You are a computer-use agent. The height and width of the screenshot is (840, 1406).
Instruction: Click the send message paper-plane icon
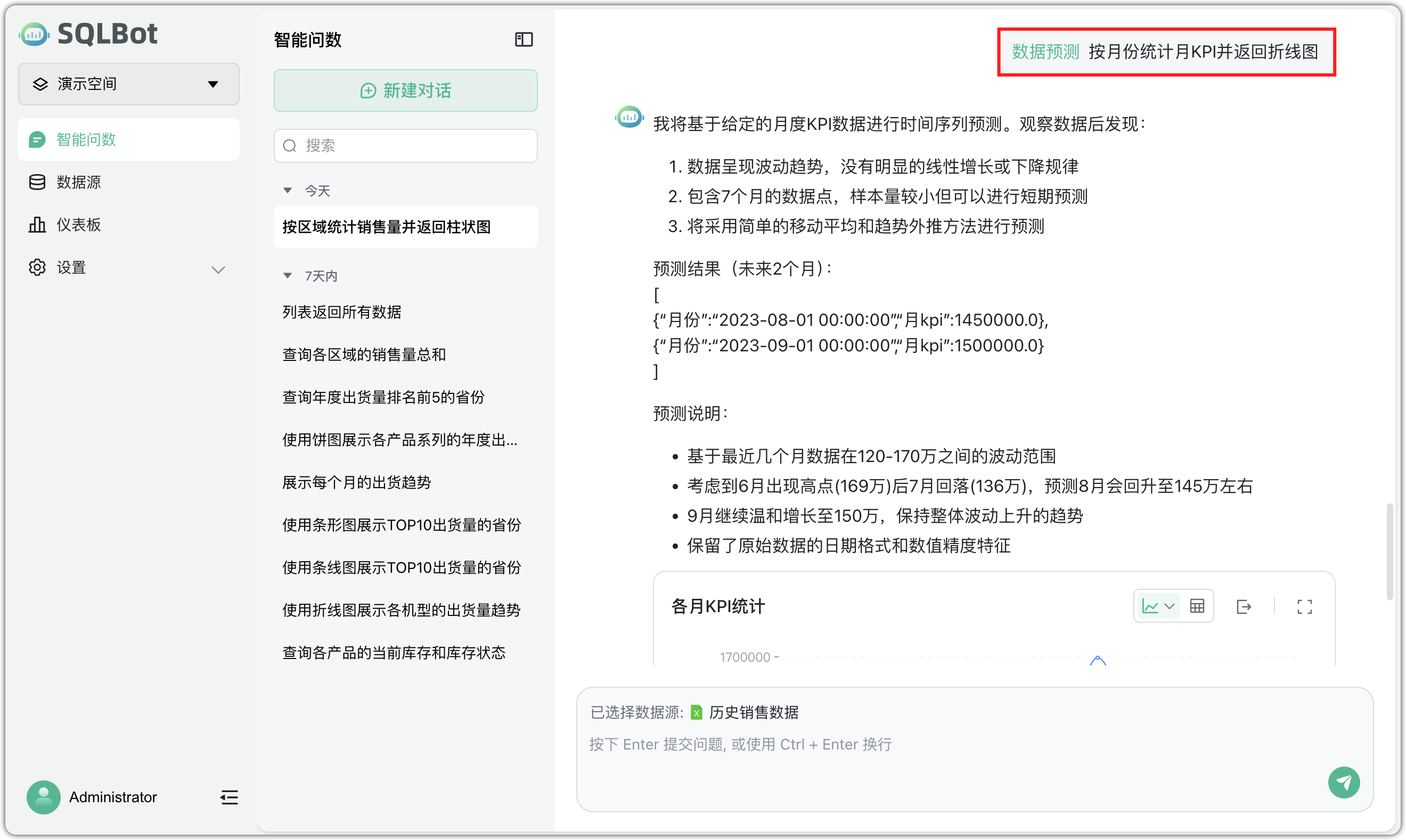(1344, 783)
